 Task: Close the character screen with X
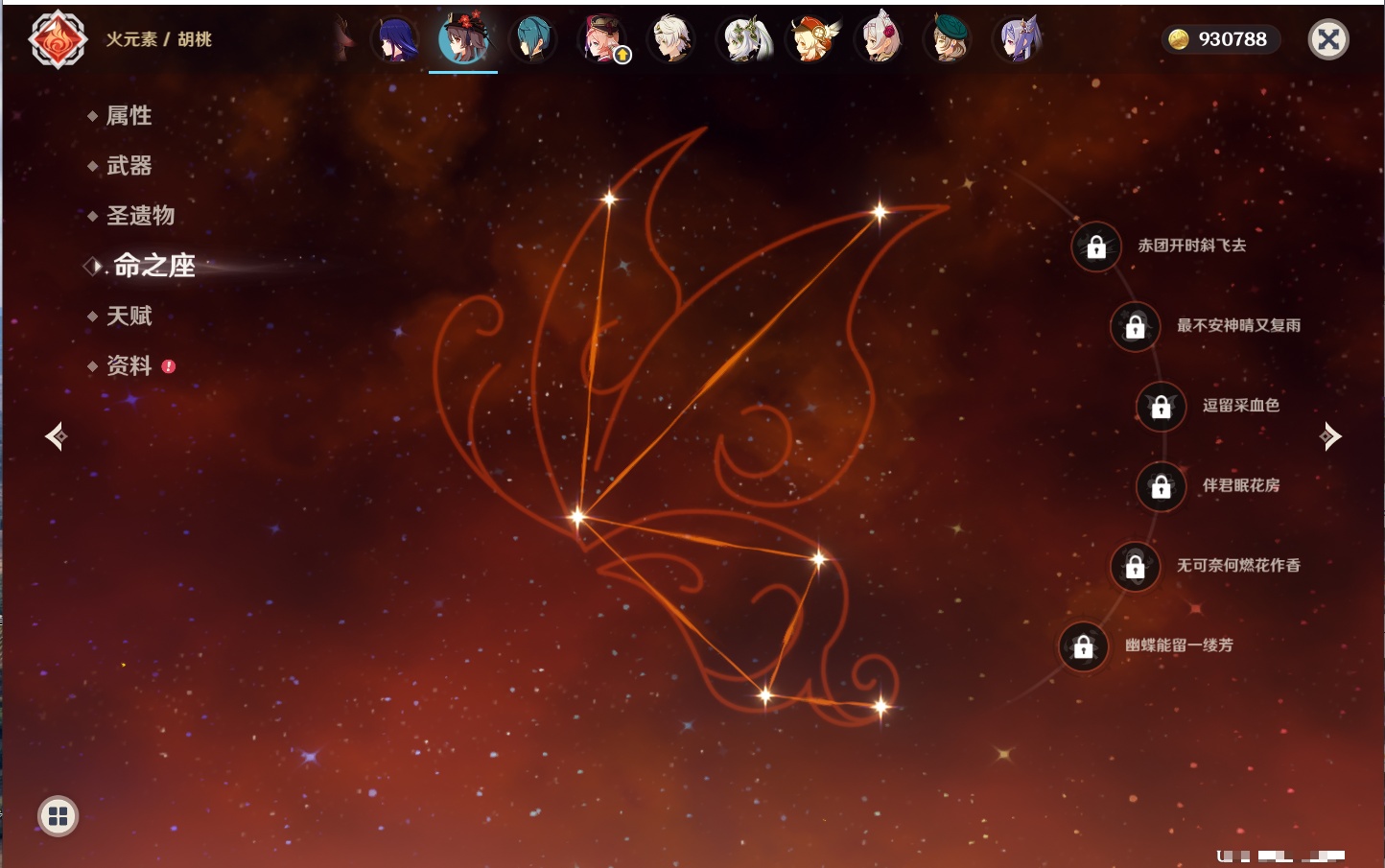coord(1328,39)
